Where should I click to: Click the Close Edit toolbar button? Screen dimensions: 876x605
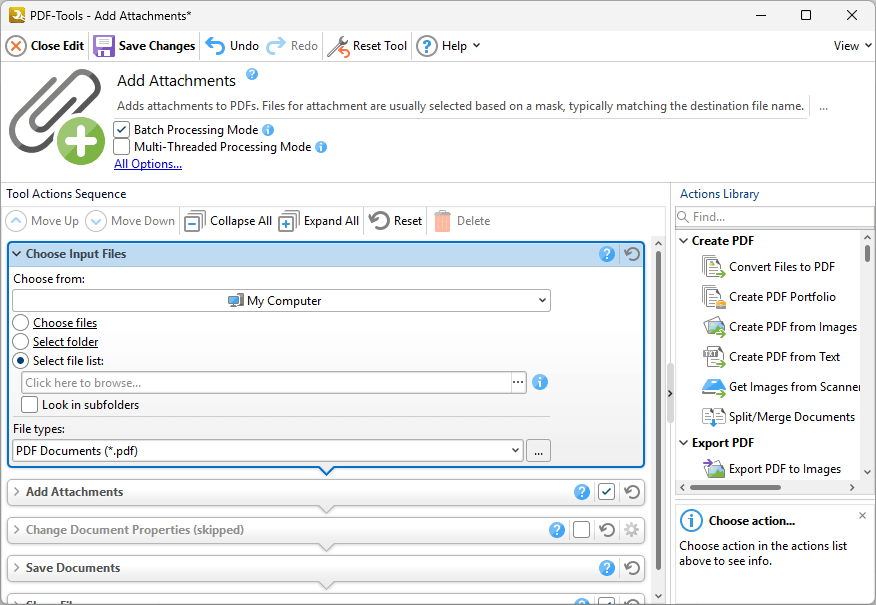(45, 46)
